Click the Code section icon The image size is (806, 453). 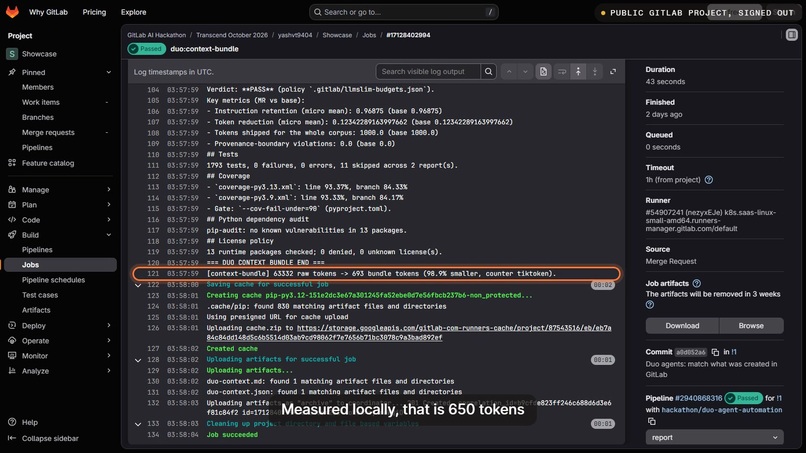(x=12, y=220)
